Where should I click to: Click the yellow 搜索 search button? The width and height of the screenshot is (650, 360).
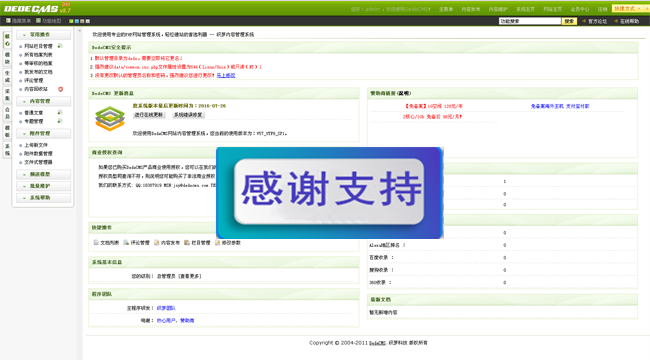tap(569, 21)
